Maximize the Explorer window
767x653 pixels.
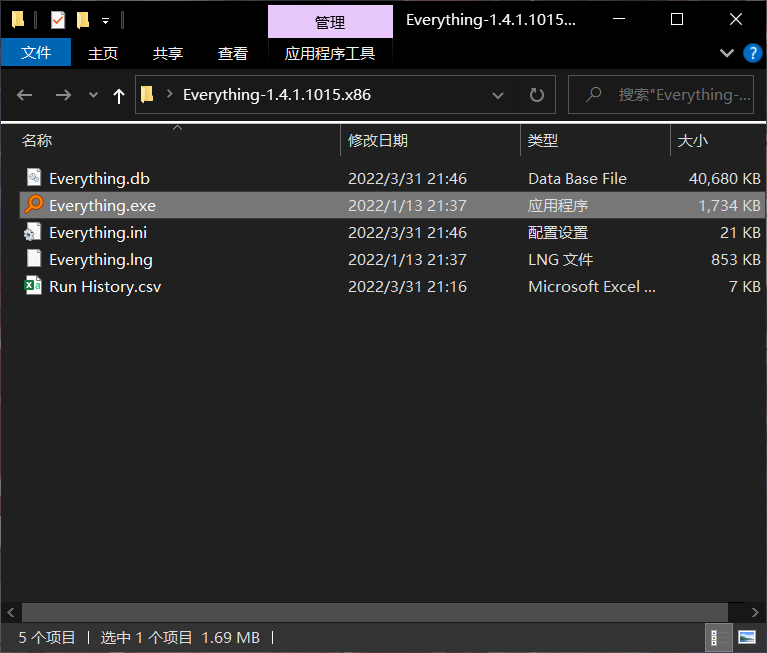point(677,20)
